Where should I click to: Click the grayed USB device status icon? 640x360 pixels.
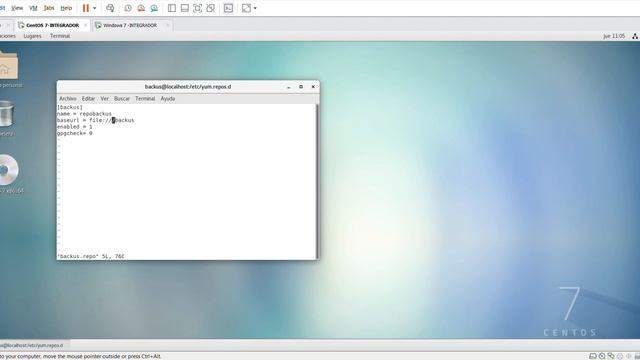coord(620,356)
